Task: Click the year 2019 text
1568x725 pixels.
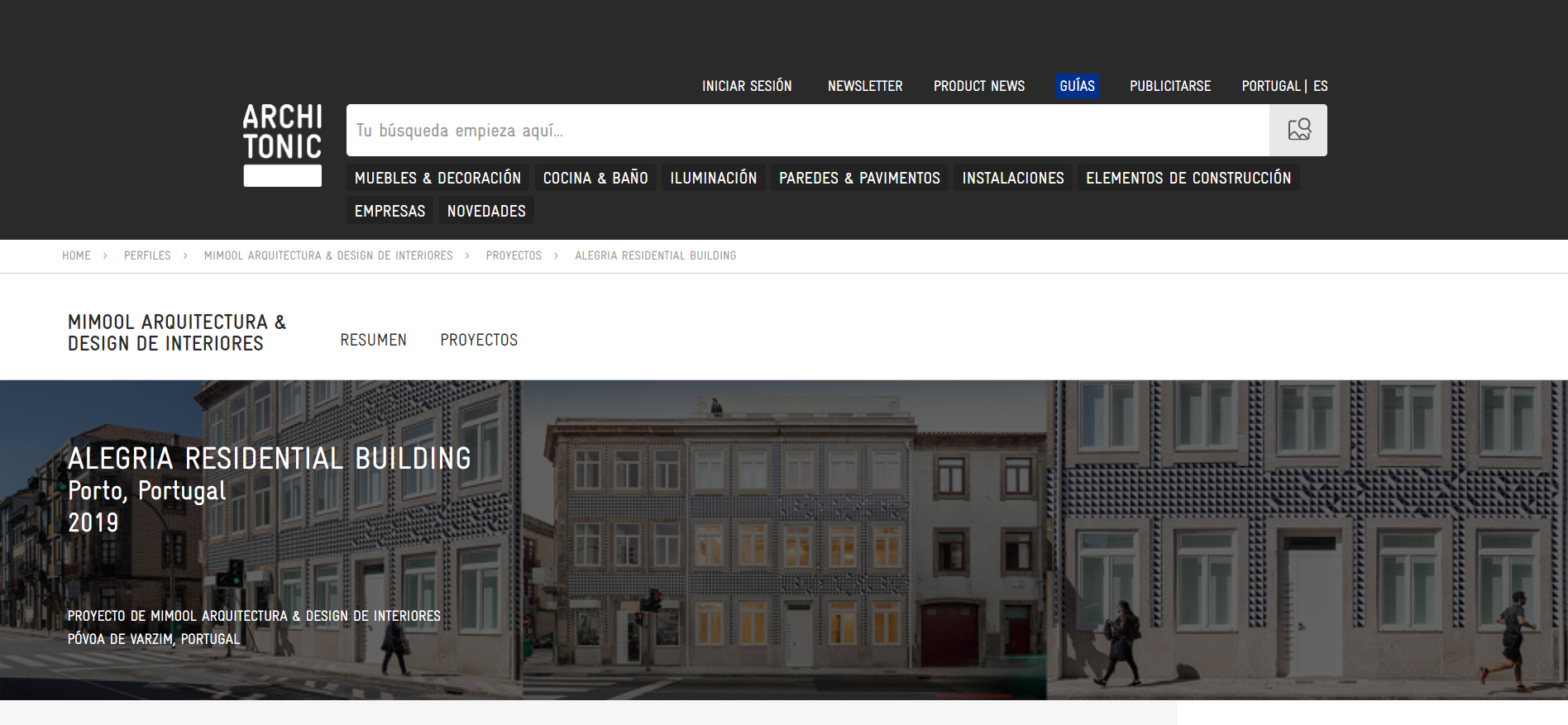Action: coord(93,522)
